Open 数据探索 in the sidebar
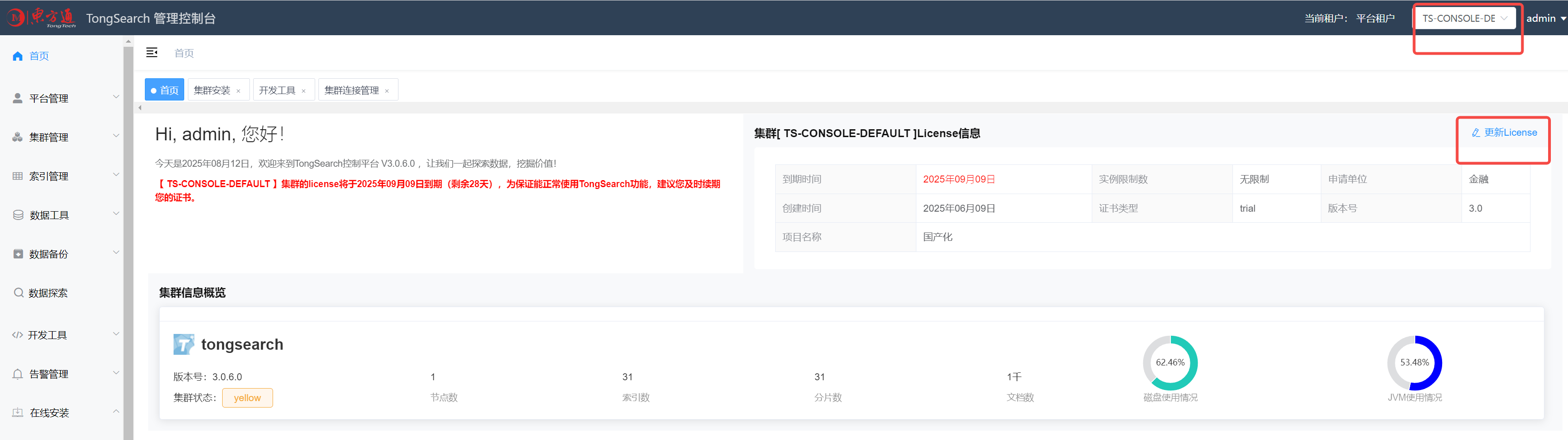The image size is (1568, 440). tap(48, 293)
